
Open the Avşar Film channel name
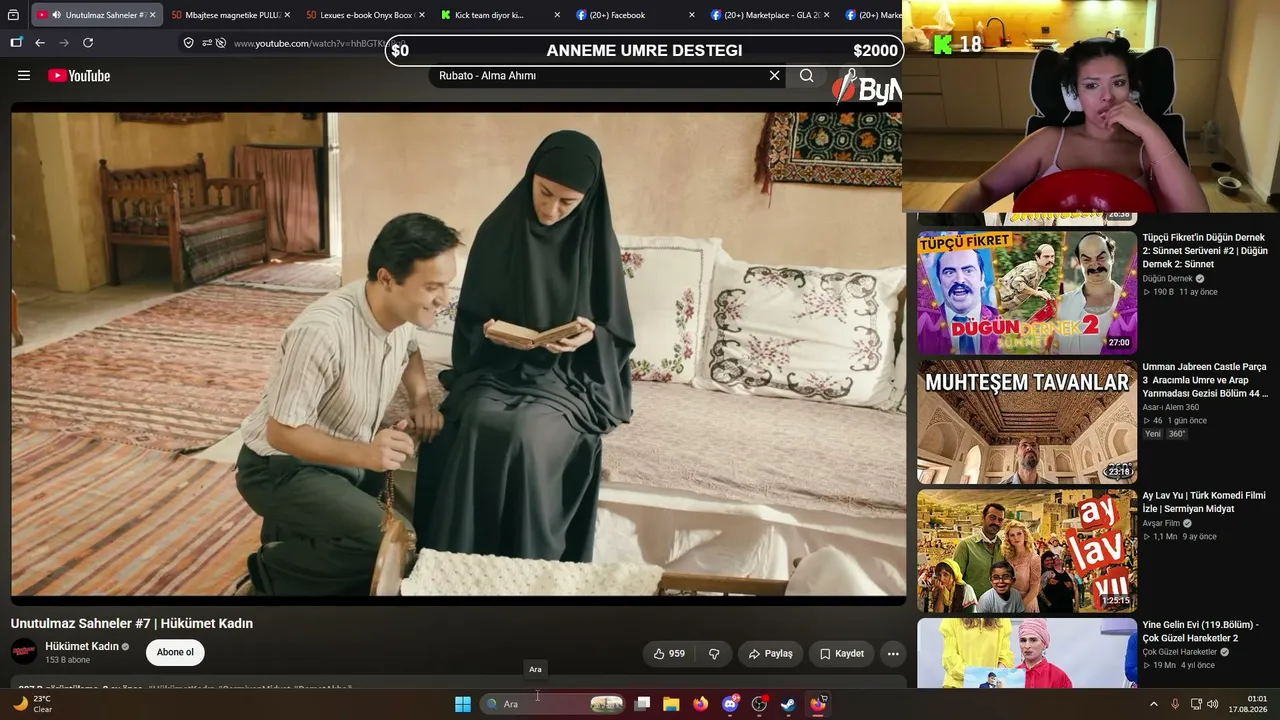click(x=1161, y=524)
